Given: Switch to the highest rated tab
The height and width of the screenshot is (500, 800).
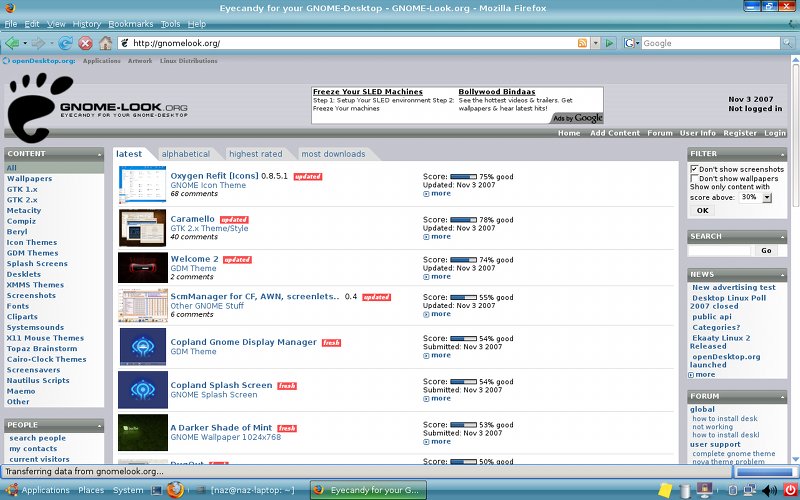Looking at the screenshot, I should (256, 154).
